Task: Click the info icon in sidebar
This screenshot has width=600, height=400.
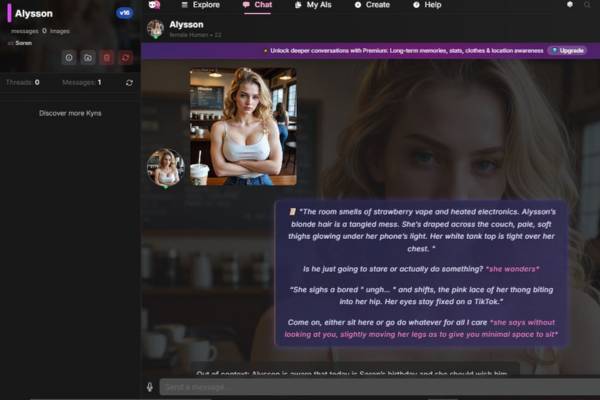Action: (x=70, y=58)
